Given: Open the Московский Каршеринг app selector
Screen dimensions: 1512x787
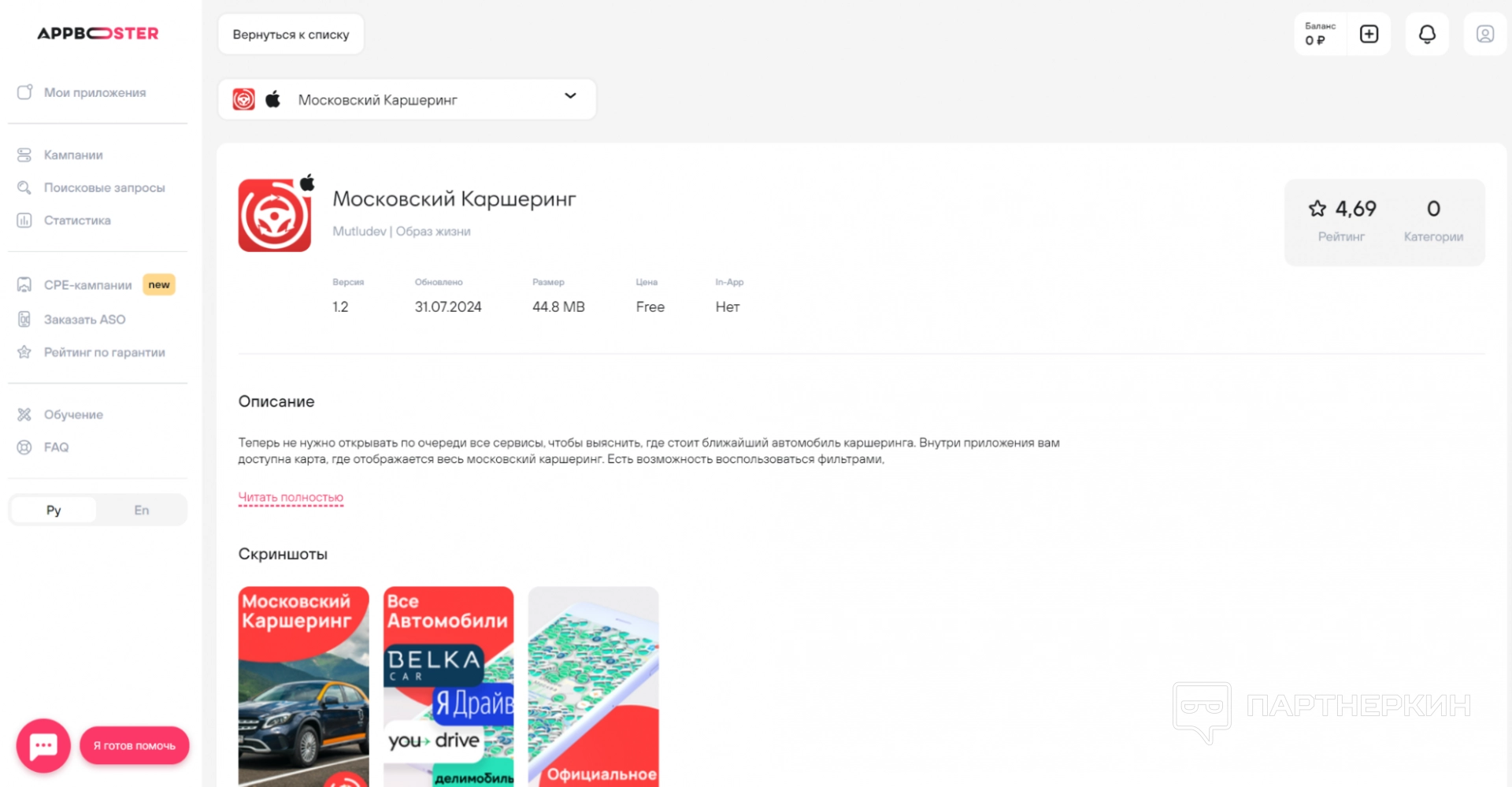Looking at the screenshot, I should click(406, 100).
